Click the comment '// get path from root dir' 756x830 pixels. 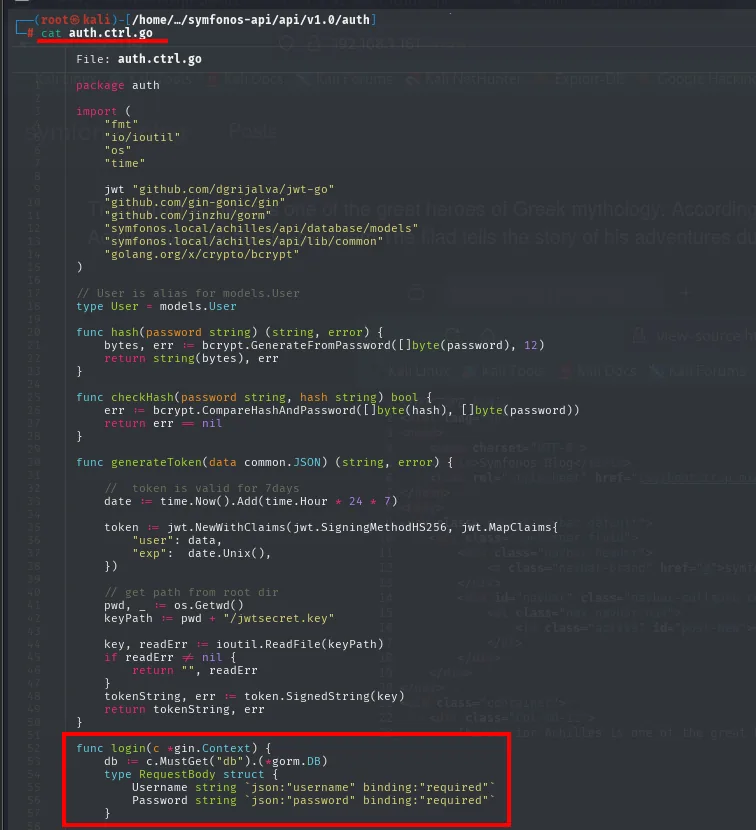pos(191,592)
